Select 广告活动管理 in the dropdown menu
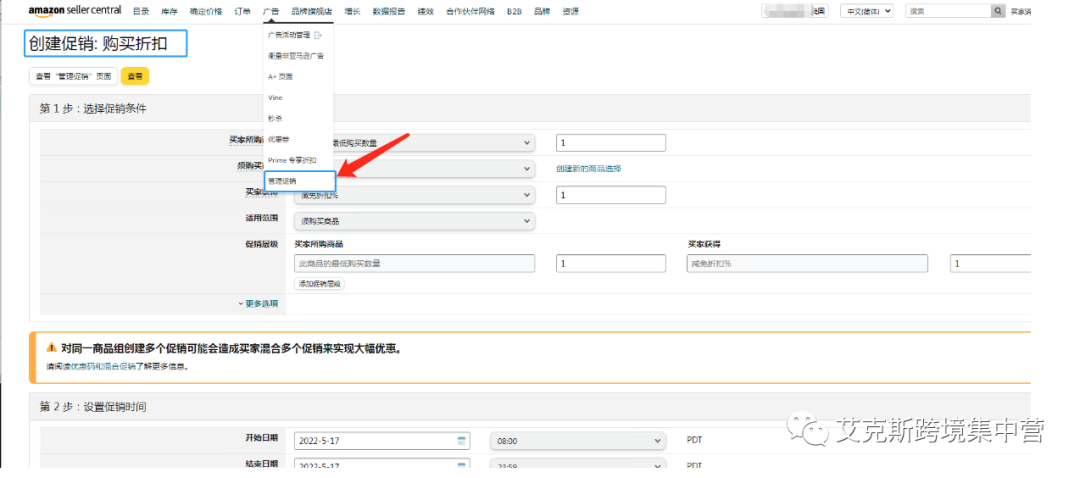This screenshot has width=1080, height=478. (x=289, y=34)
